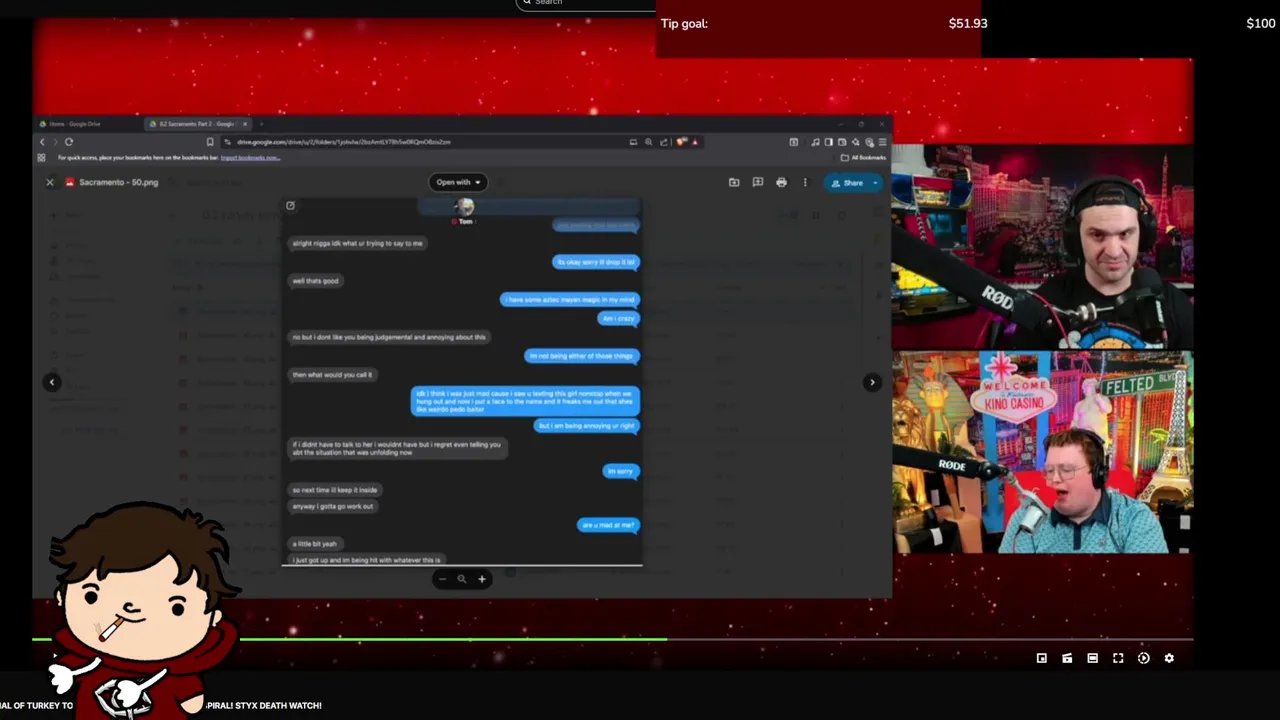Screen dimensions: 1280x720
Task: Open the 'Open with' dropdown
Action: (x=458, y=182)
